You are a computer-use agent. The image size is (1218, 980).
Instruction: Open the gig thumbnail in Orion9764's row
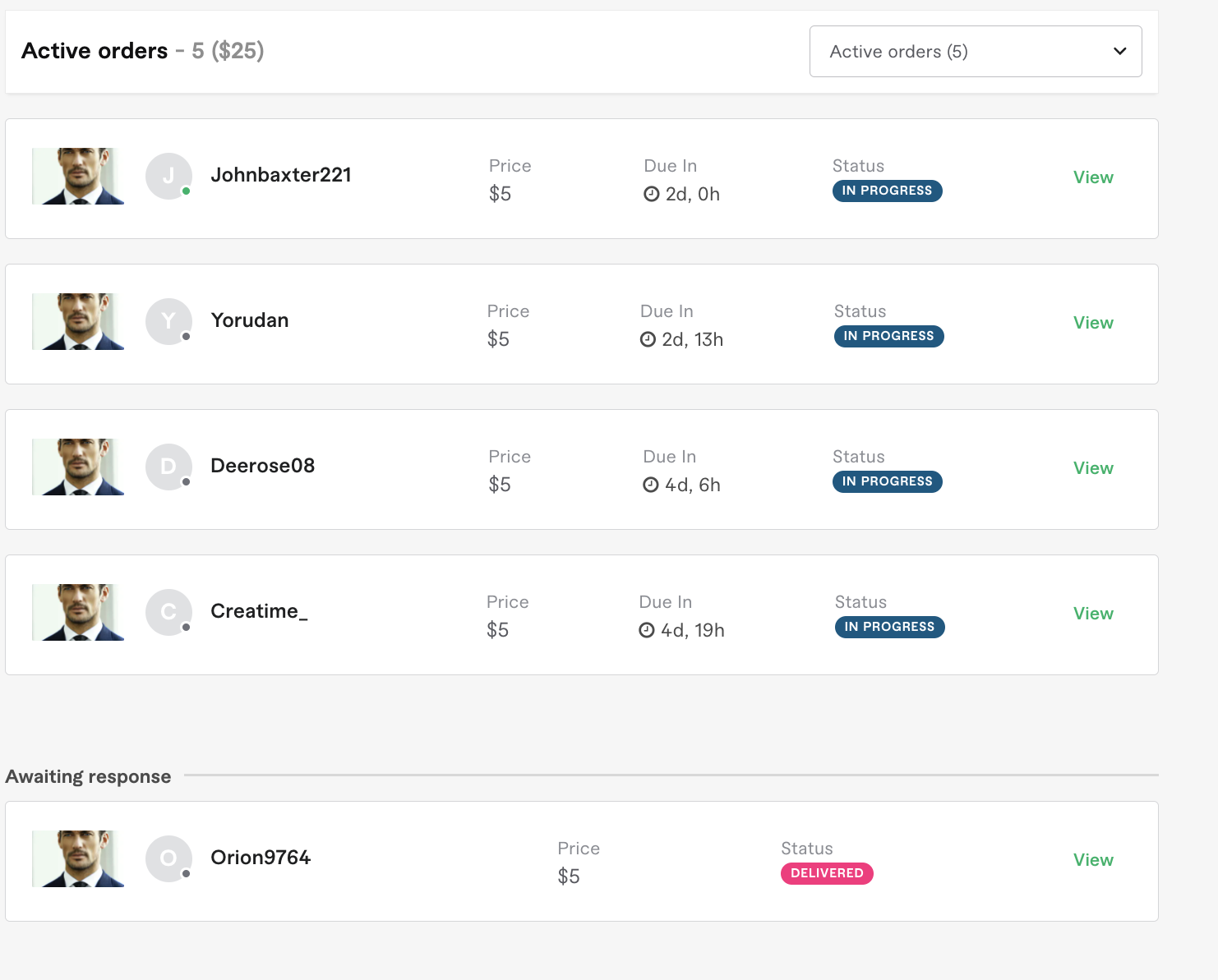click(78, 858)
